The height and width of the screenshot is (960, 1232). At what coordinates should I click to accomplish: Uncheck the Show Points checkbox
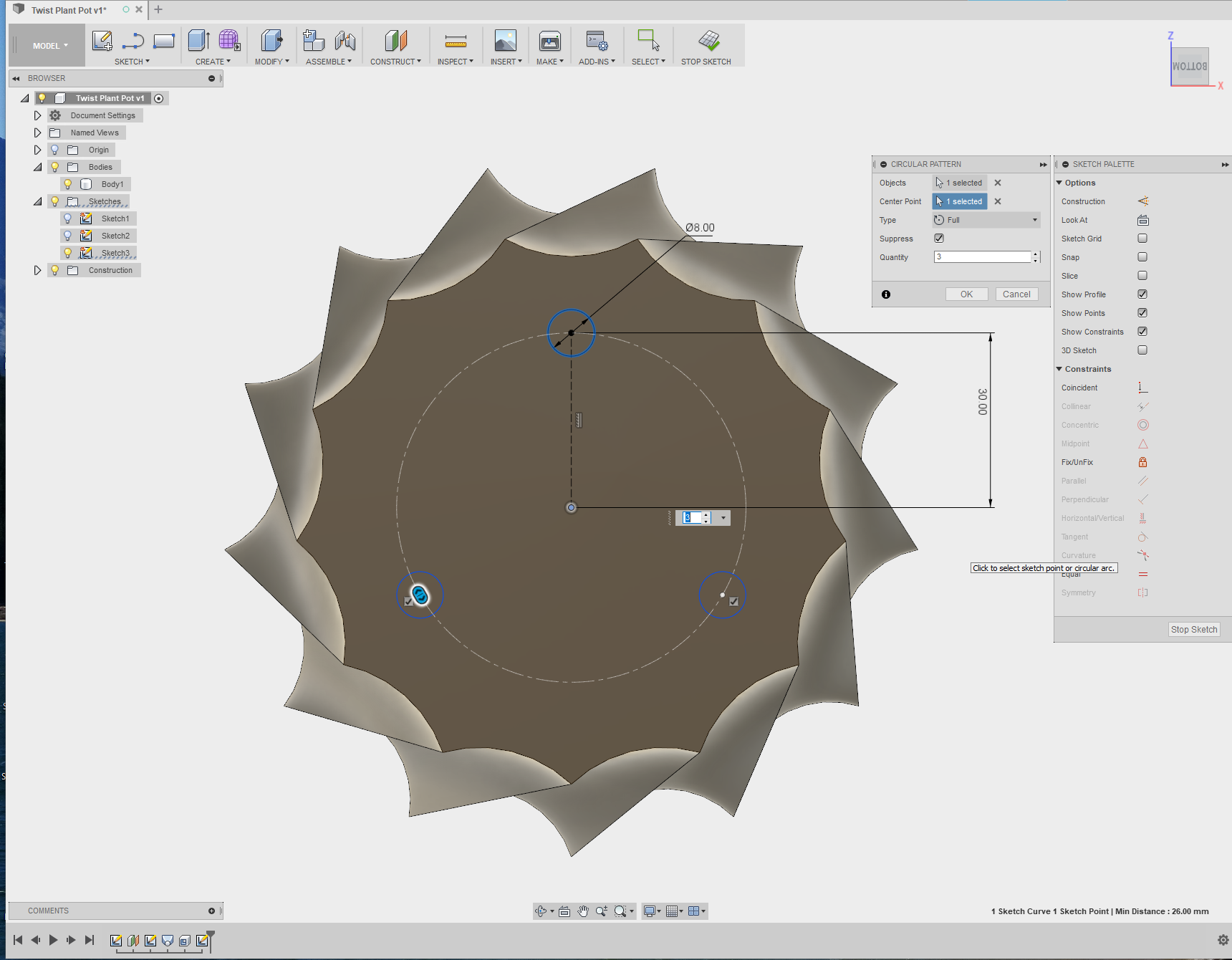[x=1142, y=313]
